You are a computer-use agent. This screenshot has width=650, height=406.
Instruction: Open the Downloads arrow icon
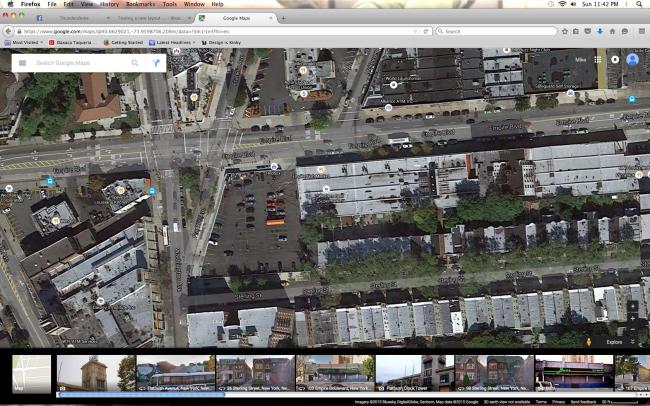click(x=600, y=32)
